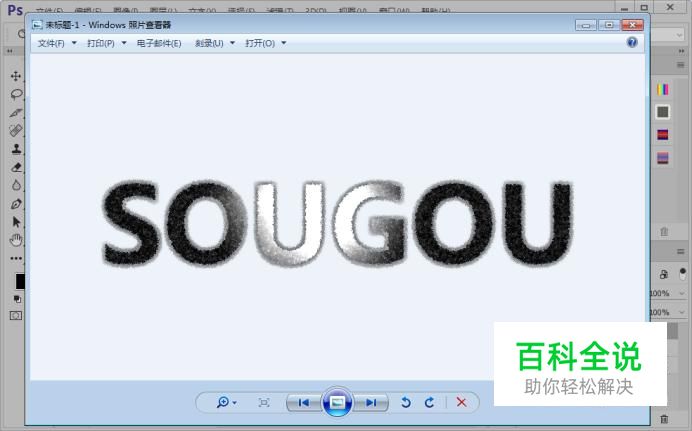Maximize the Photoshop window
This screenshot has height=431, width=692.
pyautogui.click(x=644, y=7)
